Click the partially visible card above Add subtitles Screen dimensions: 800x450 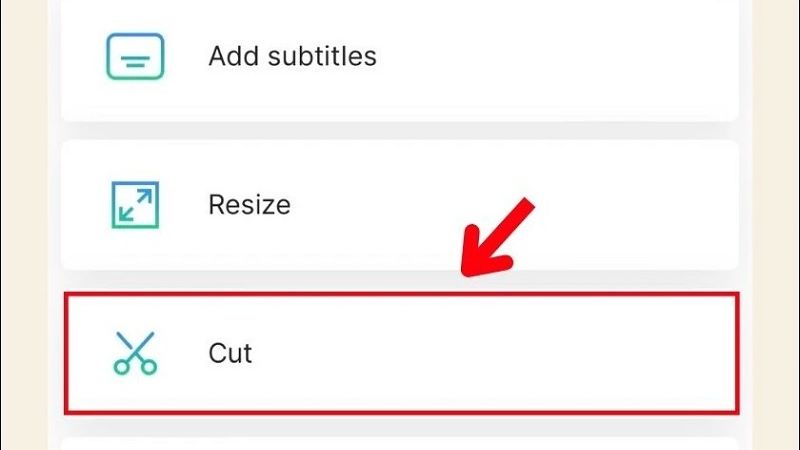400,4
